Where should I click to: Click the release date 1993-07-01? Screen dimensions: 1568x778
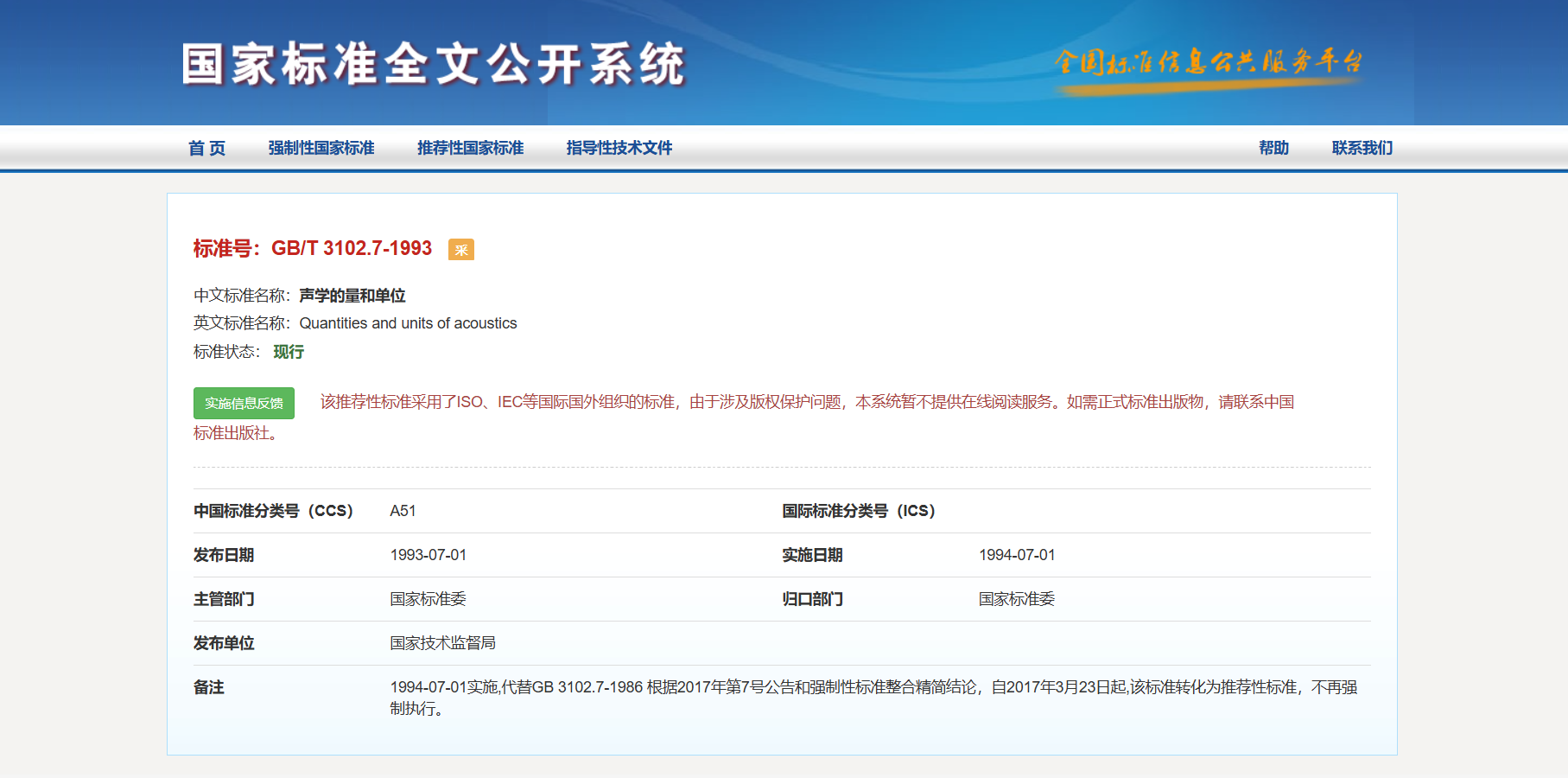[x=428, y=555]
